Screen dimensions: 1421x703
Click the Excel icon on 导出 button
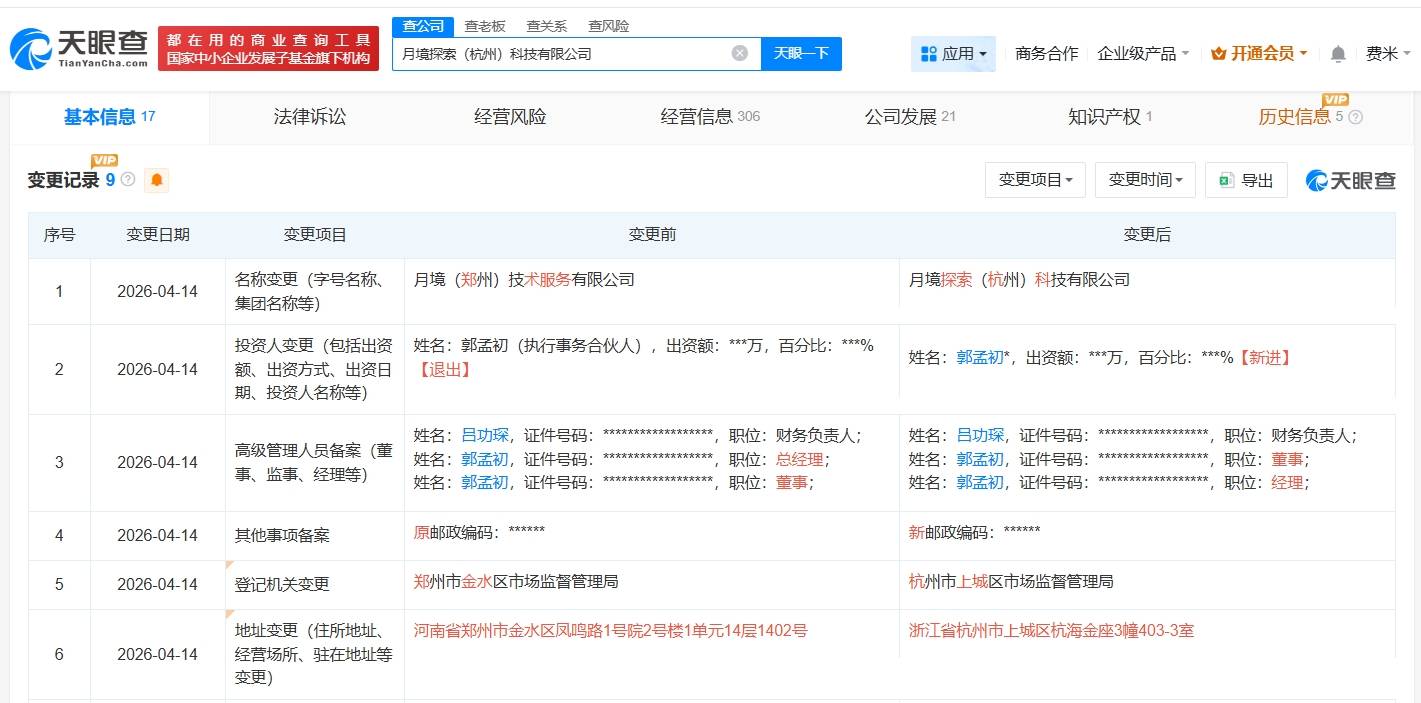(x=1226, y=180)
